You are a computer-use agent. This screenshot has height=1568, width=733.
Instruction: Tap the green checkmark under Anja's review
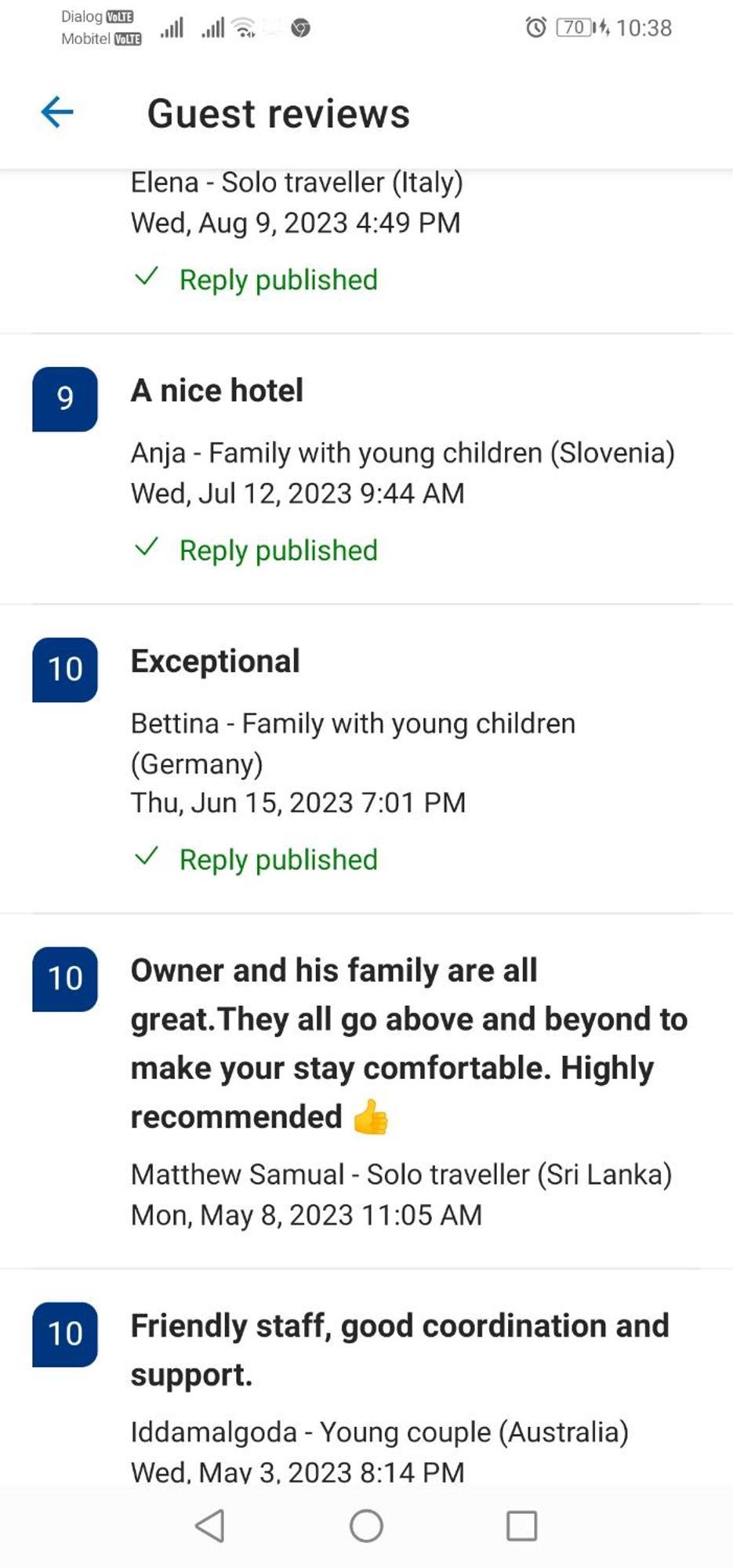click(147, 547)
